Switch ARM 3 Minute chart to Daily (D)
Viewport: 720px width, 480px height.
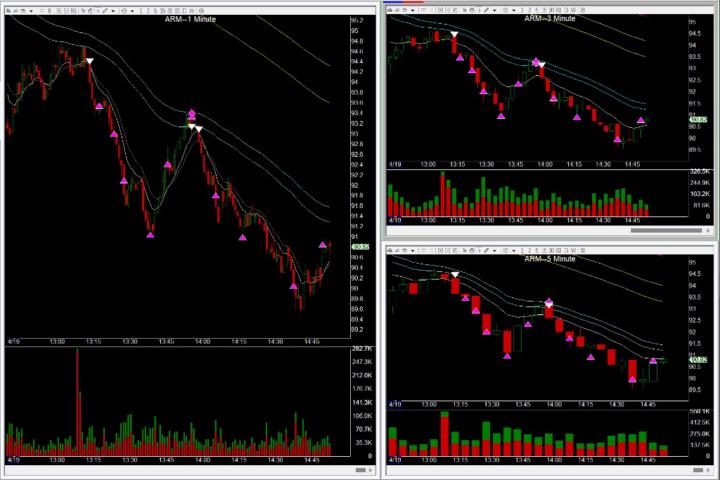pos(566,10)
